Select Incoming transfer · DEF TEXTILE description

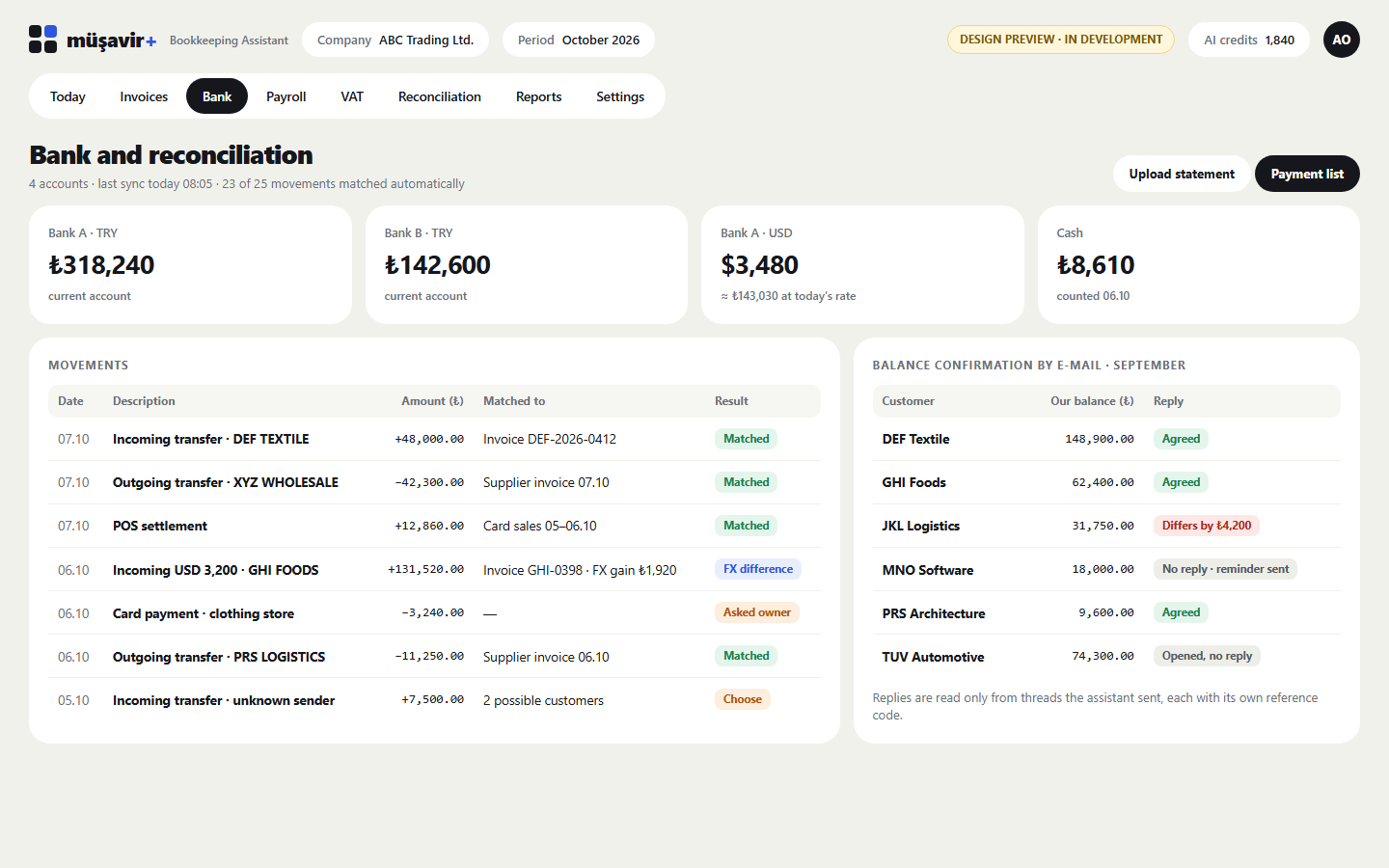point(211,439)
